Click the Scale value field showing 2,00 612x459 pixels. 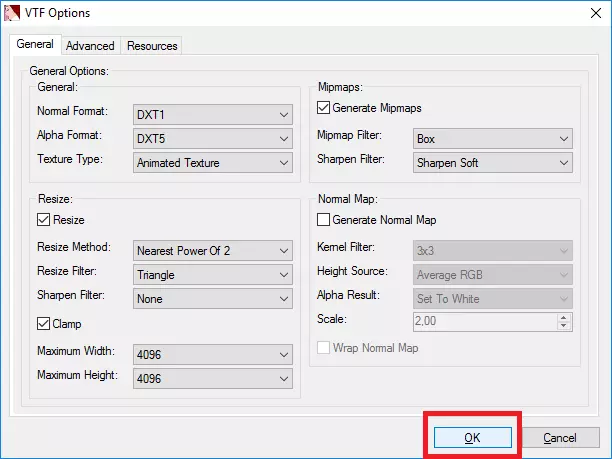tap(485, 322)
